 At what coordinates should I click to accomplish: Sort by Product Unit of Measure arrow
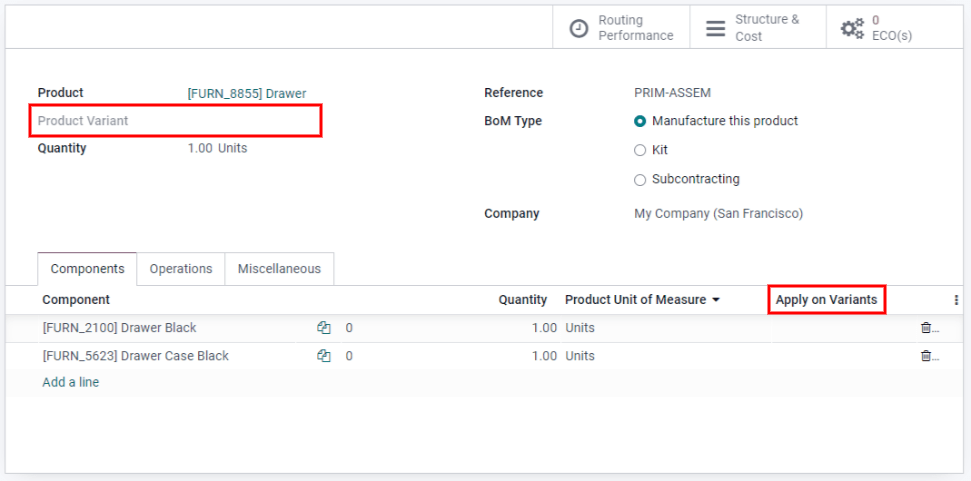click(x=716, y=300)
